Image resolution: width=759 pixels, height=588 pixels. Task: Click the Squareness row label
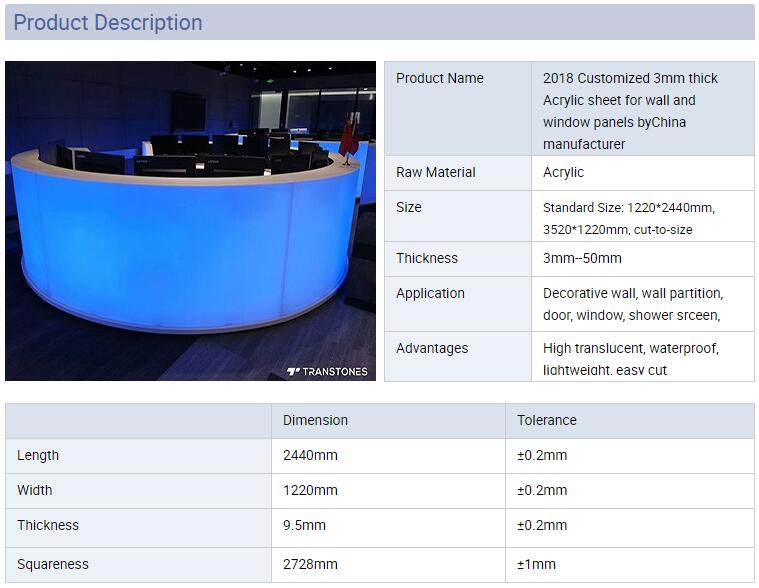point(53,564)
